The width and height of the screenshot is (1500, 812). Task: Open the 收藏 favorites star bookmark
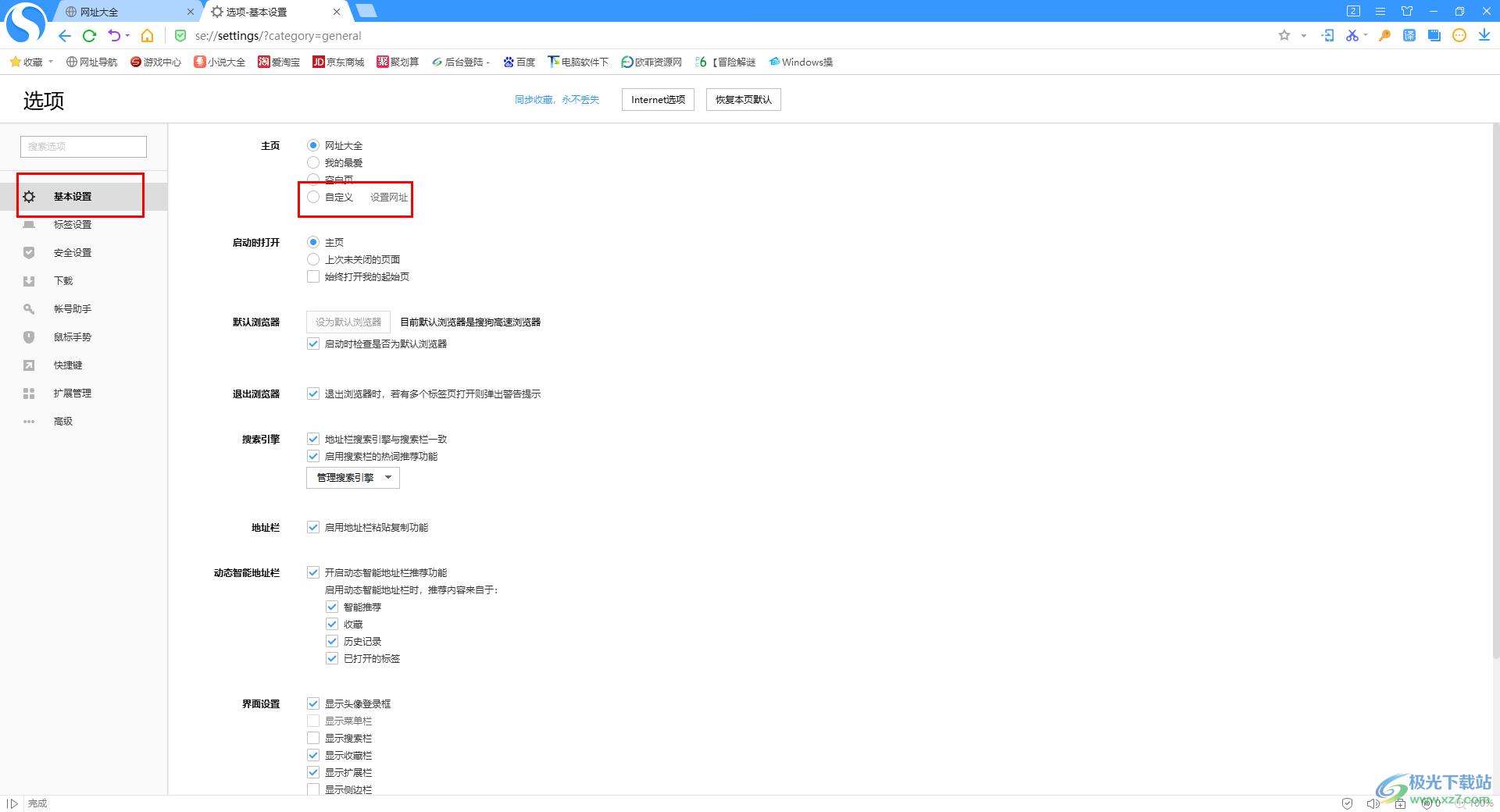tap(26, 62)
